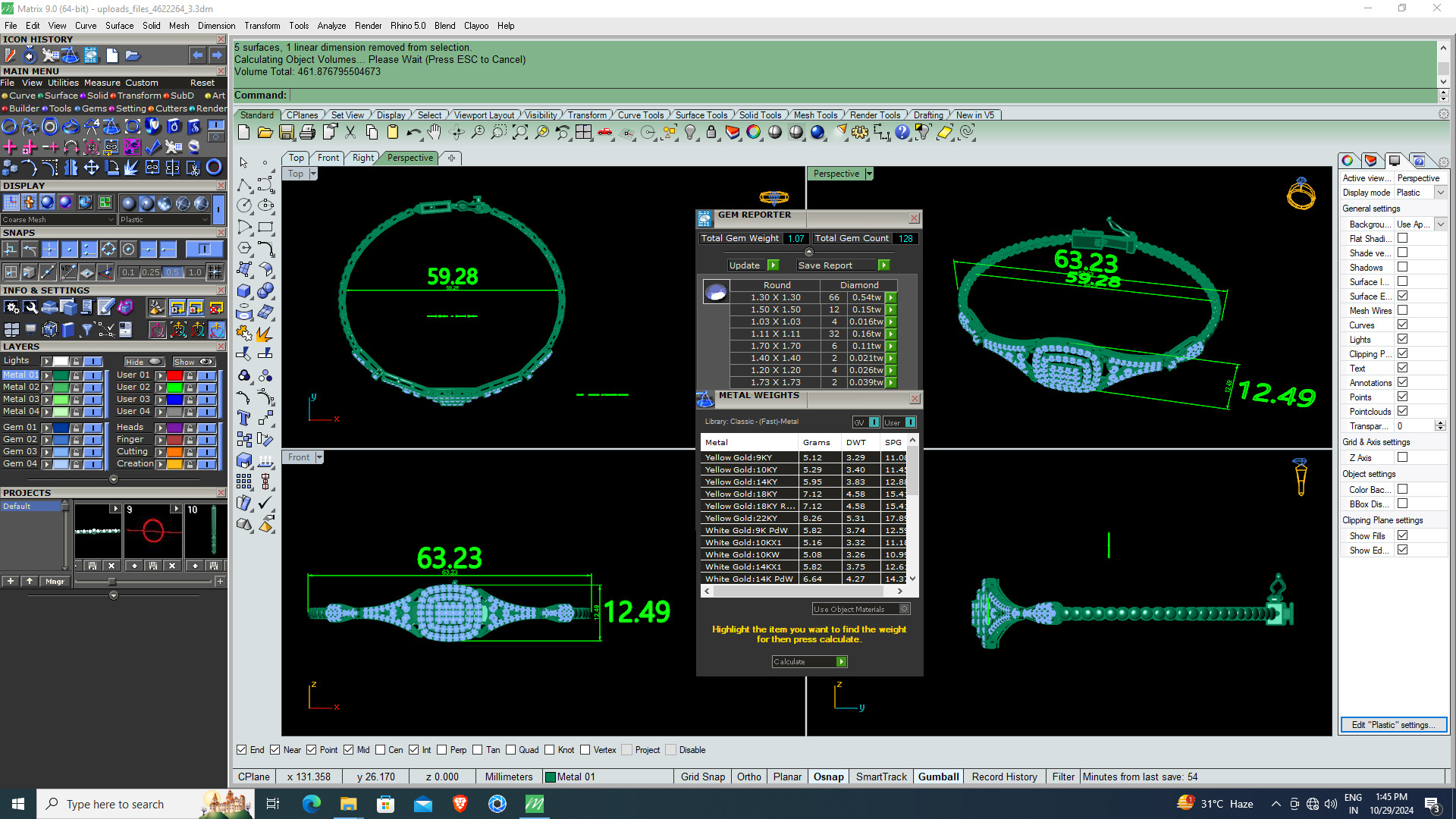Click the Undo arrow icon
Screen dimensions: 1456x819
tap(413, 132)
